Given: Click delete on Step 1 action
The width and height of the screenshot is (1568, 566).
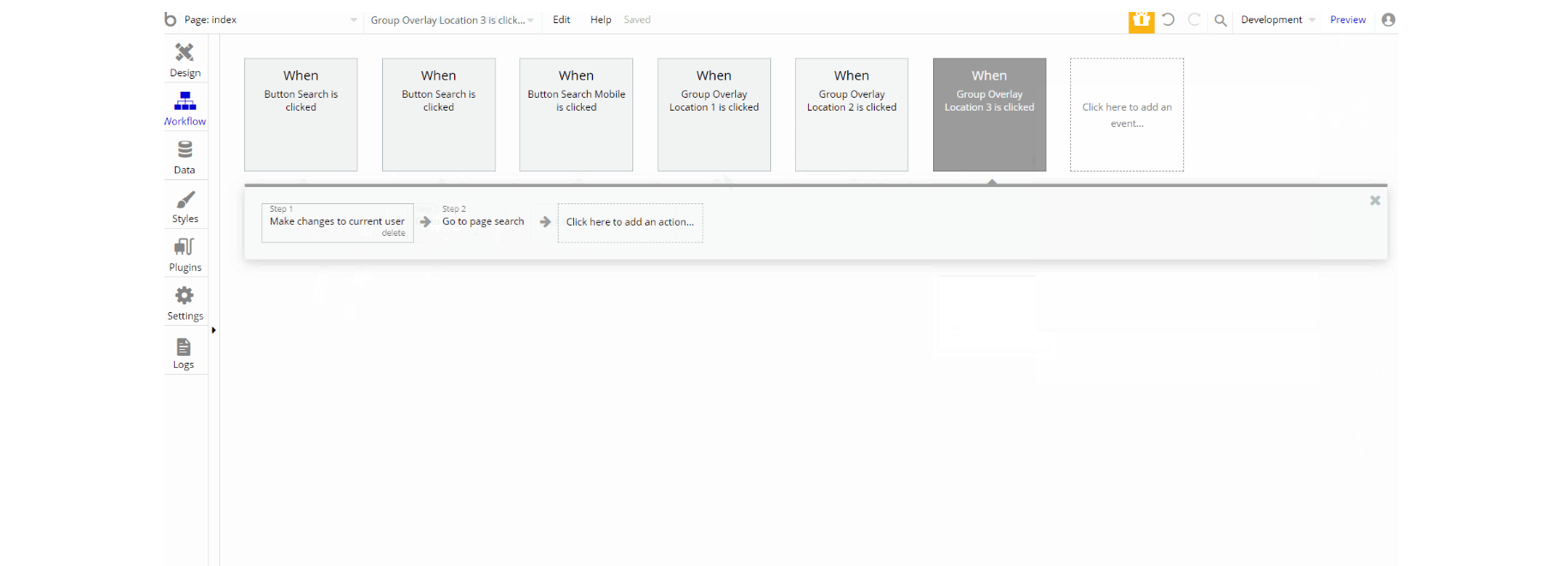Looking at the screenshot, I should (393, 233).
